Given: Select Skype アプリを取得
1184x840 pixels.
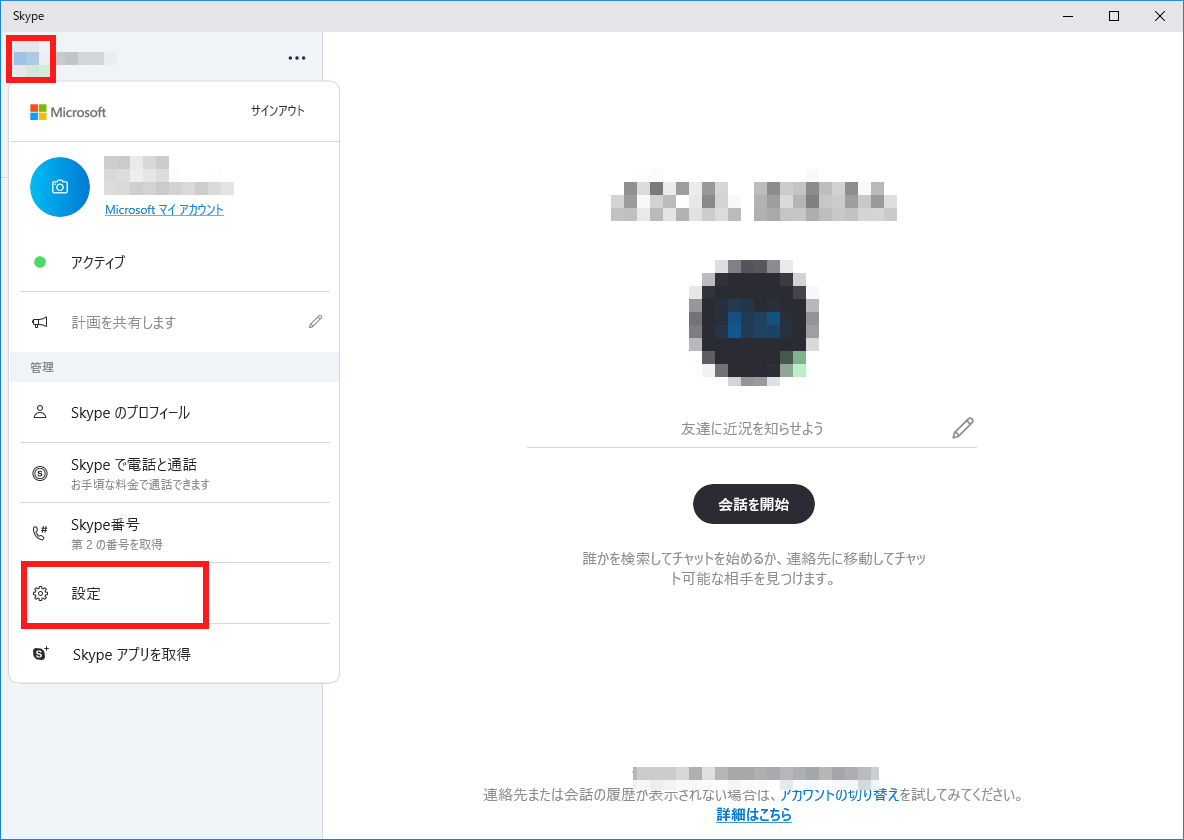Looking at the screenshot, I should click(174, 654).
